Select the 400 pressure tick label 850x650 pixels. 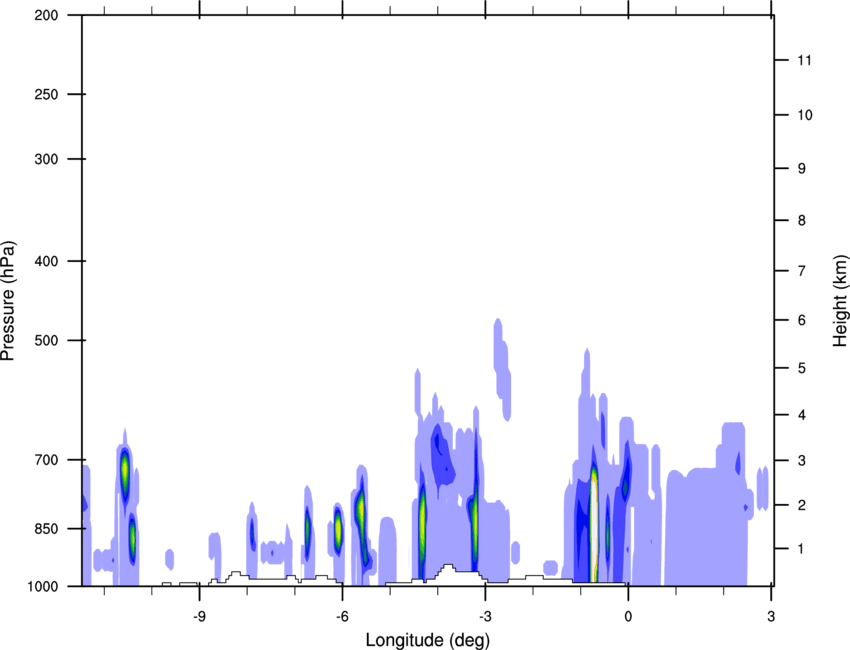pos(46,261)
